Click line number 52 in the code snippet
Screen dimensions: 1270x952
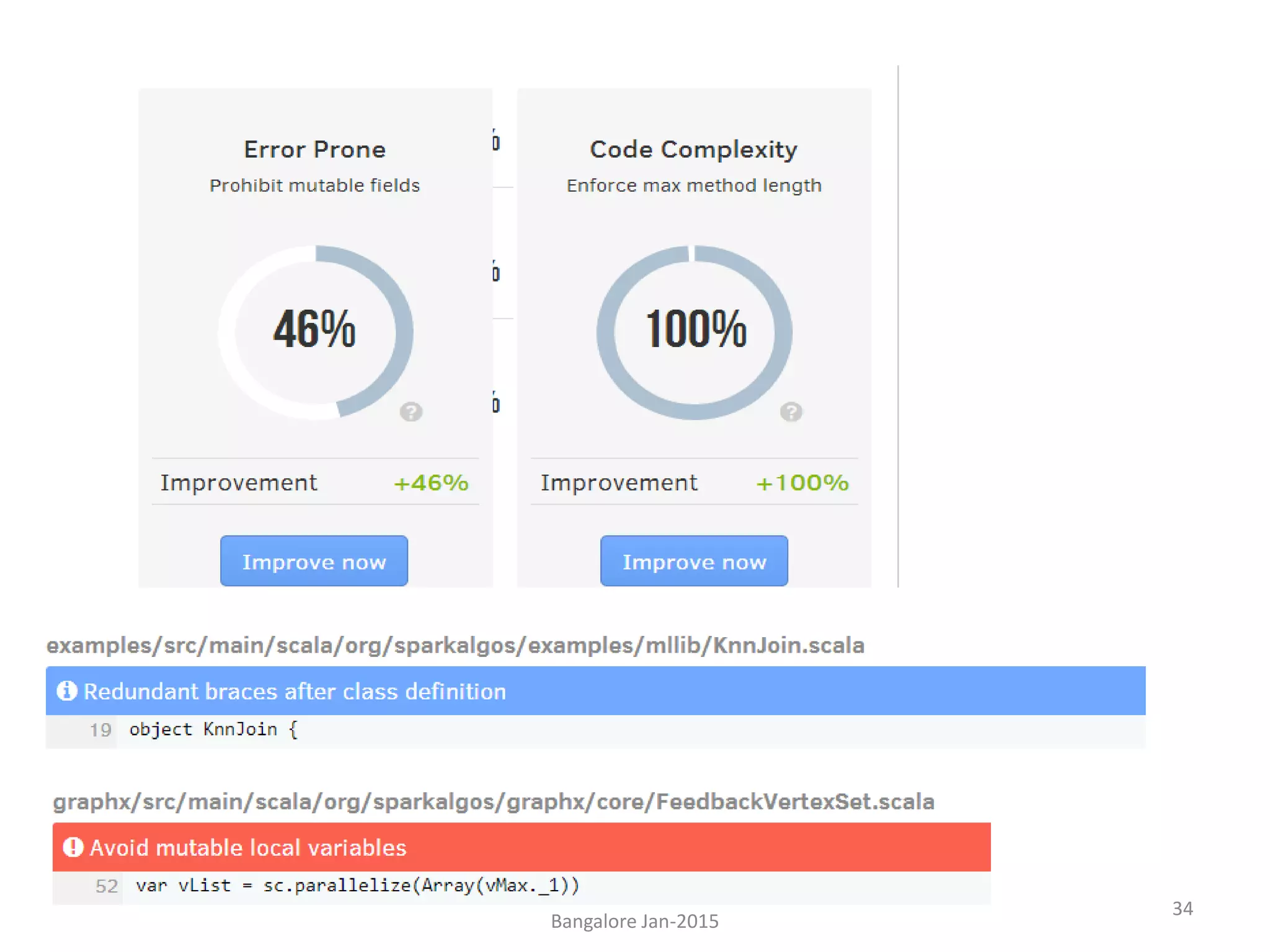coord(107,886)
